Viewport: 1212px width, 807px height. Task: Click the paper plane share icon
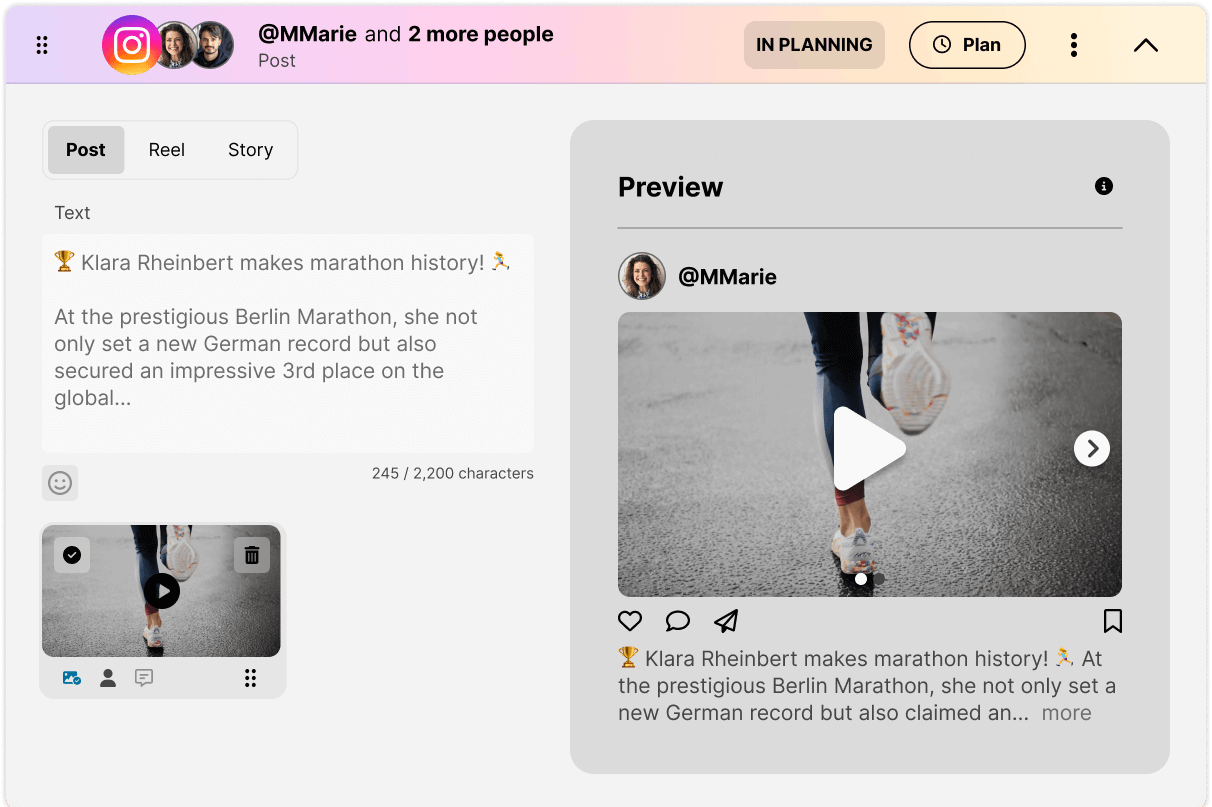(x=726, y=621)
